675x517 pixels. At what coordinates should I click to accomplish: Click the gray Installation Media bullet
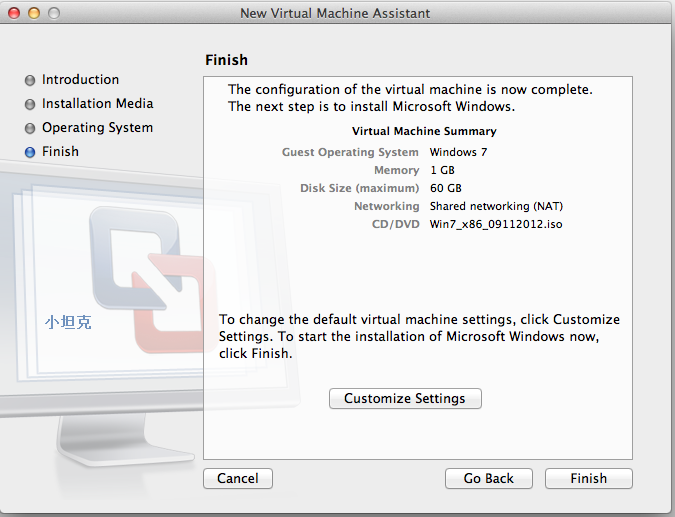click(30, 105)
